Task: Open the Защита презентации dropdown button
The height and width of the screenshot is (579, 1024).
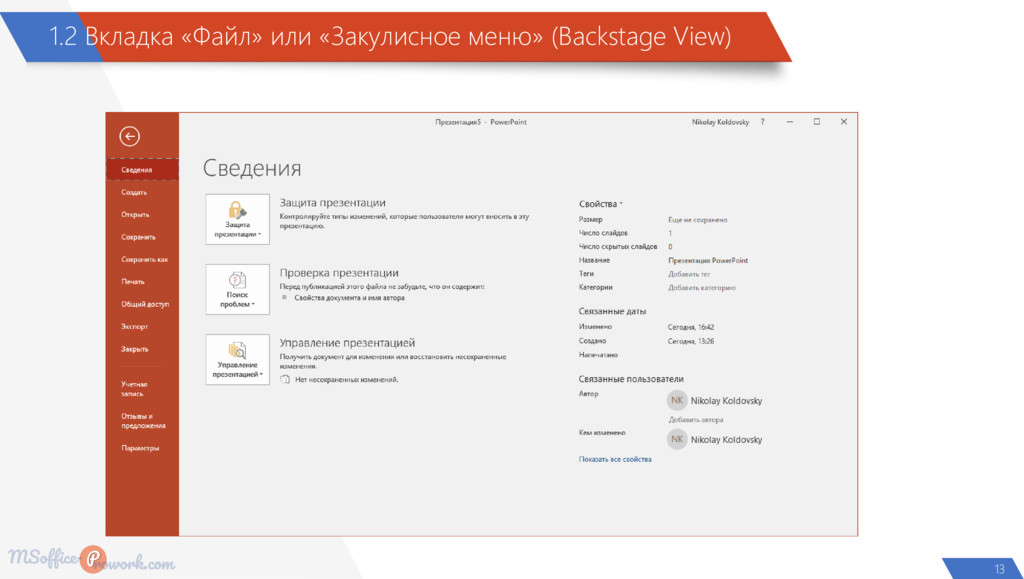Action: tap(238, 219)
